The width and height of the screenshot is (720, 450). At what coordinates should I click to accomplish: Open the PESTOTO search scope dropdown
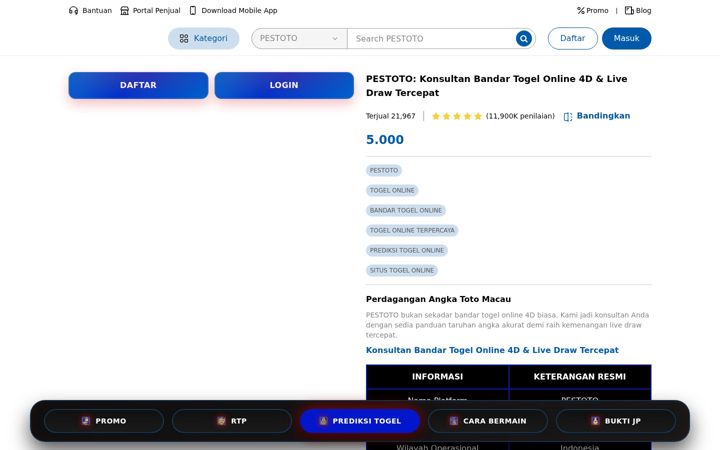coord(299,39)
